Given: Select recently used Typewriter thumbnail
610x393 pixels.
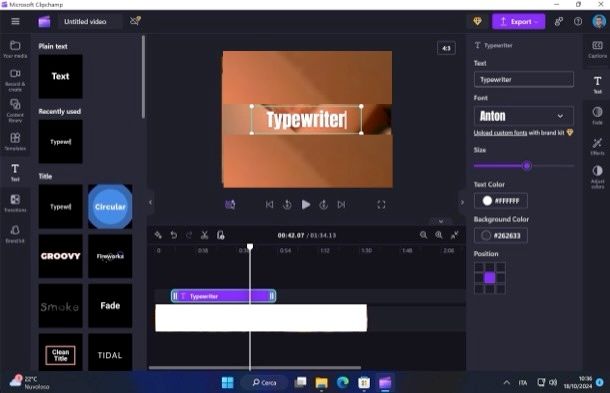Looking at the screenshot, I should click(60, 142).
